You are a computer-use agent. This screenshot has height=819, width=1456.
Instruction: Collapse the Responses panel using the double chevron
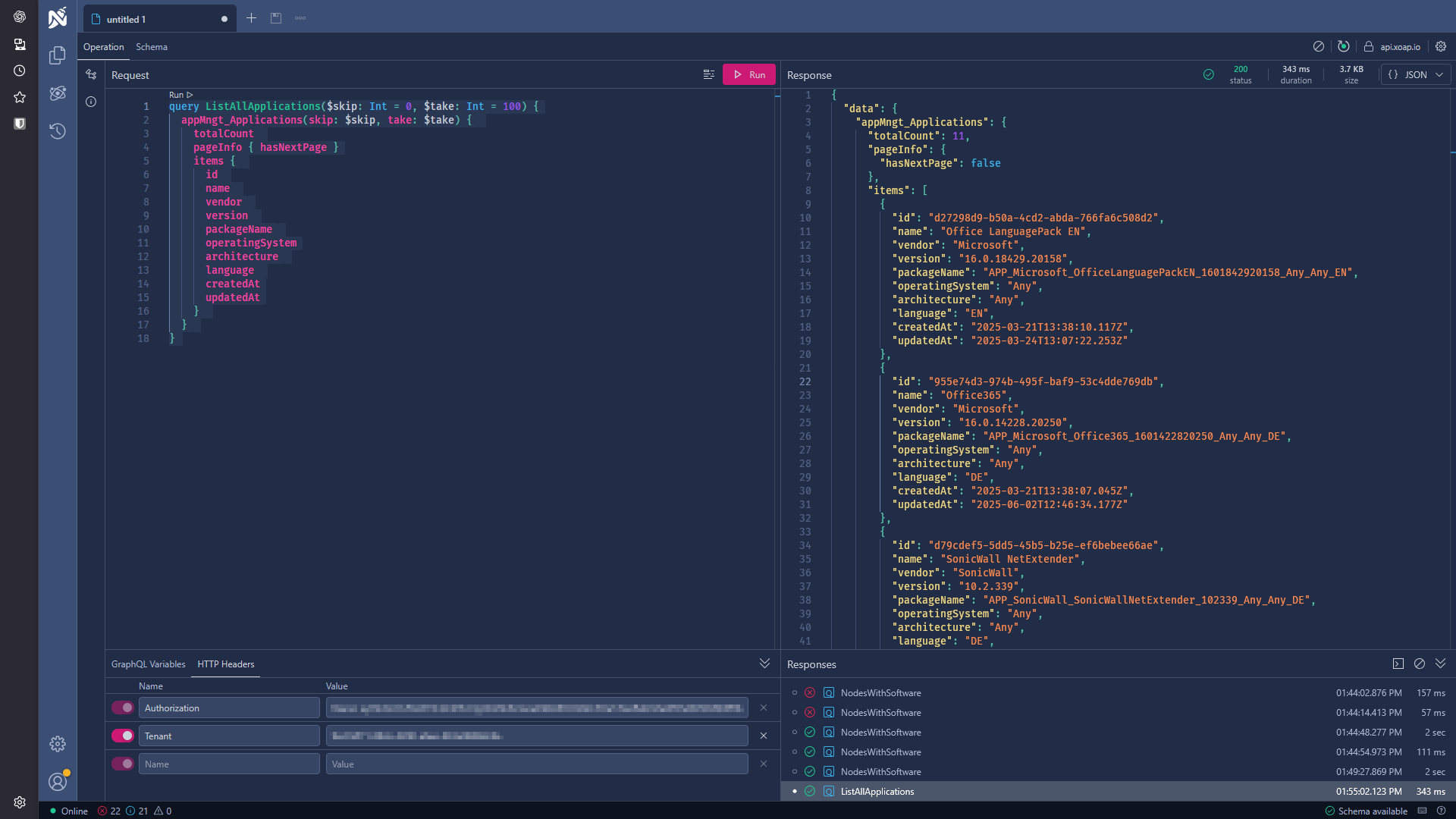click(1439, 663)
